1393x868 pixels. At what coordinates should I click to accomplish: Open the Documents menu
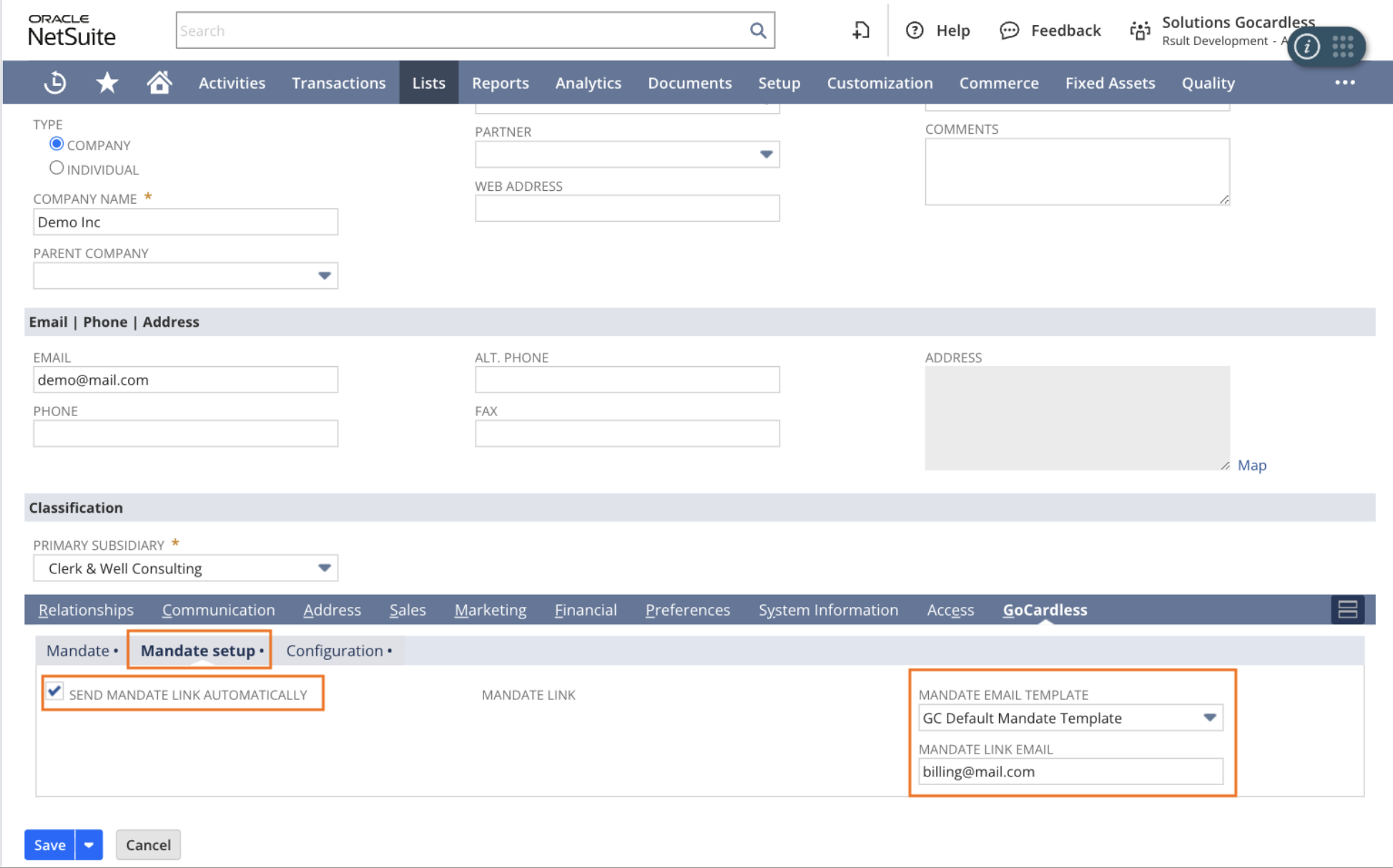click(690, 83)
